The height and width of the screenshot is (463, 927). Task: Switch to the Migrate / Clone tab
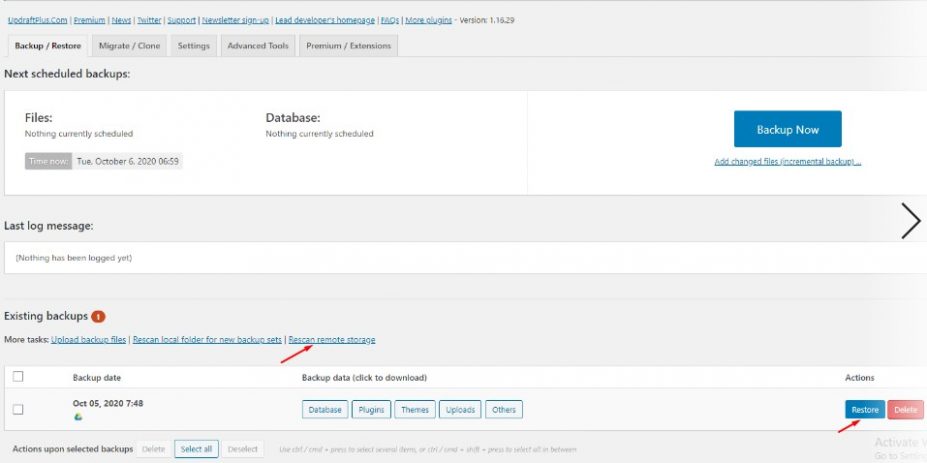click(129, 46)
